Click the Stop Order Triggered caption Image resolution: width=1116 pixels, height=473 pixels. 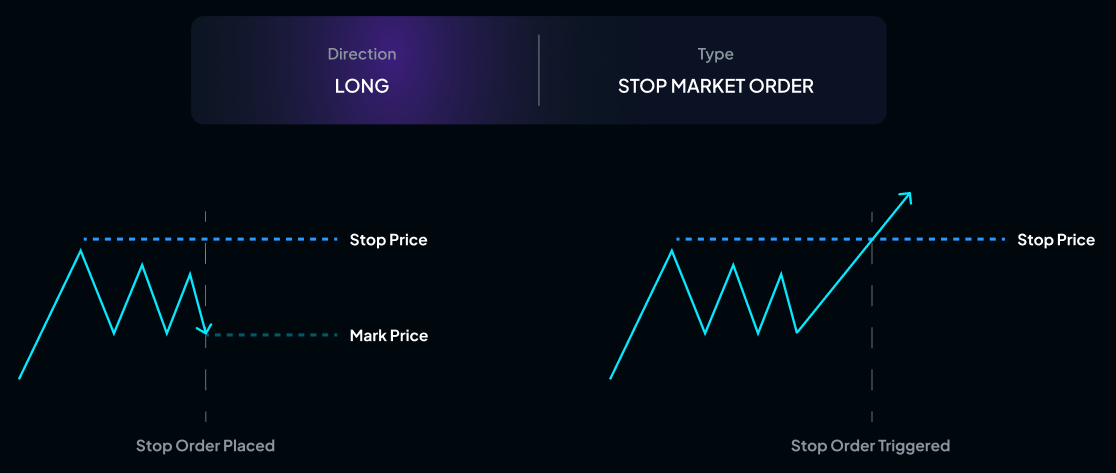click(870, 445)
